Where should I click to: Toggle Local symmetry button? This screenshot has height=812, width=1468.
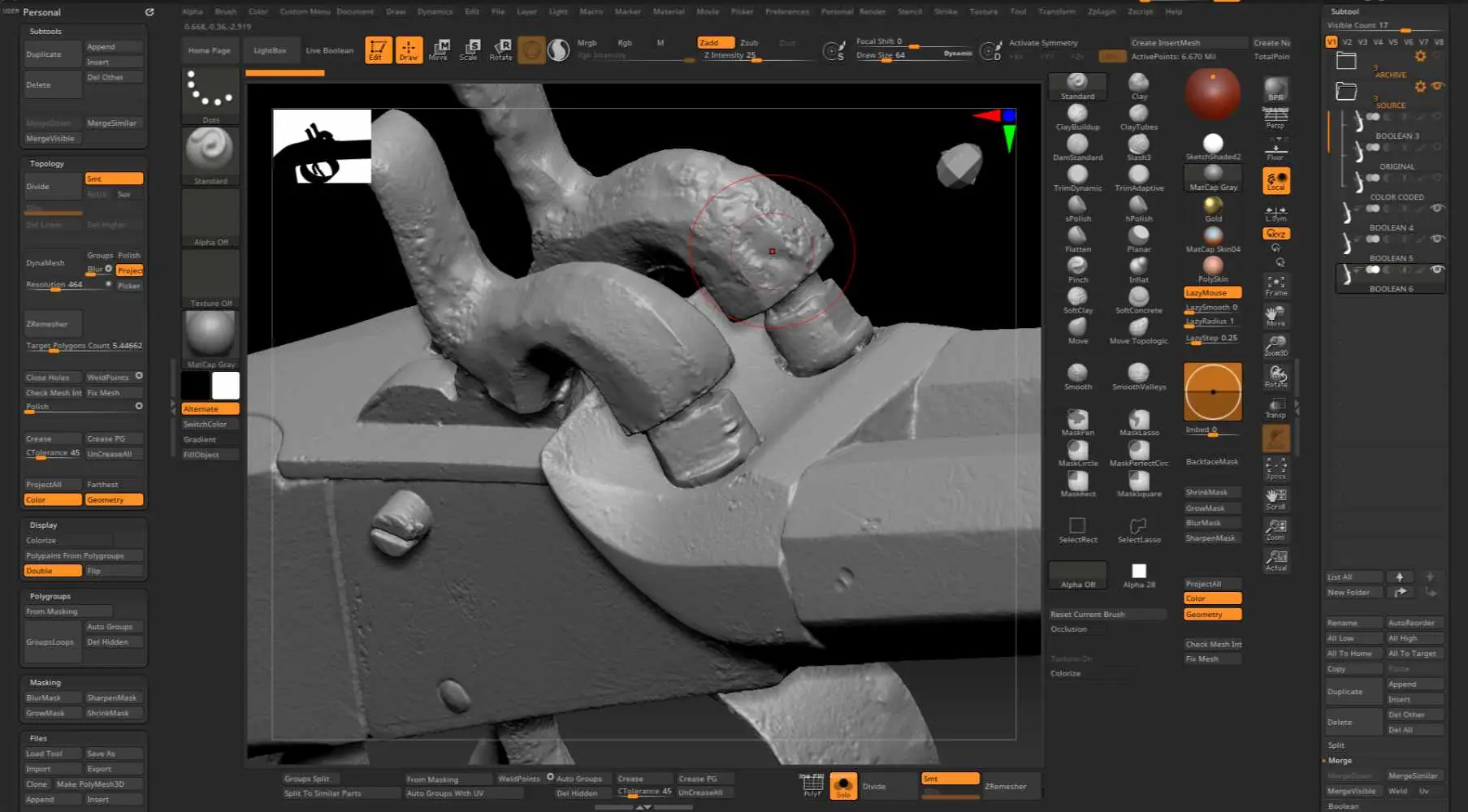[x=1276, y=181]
